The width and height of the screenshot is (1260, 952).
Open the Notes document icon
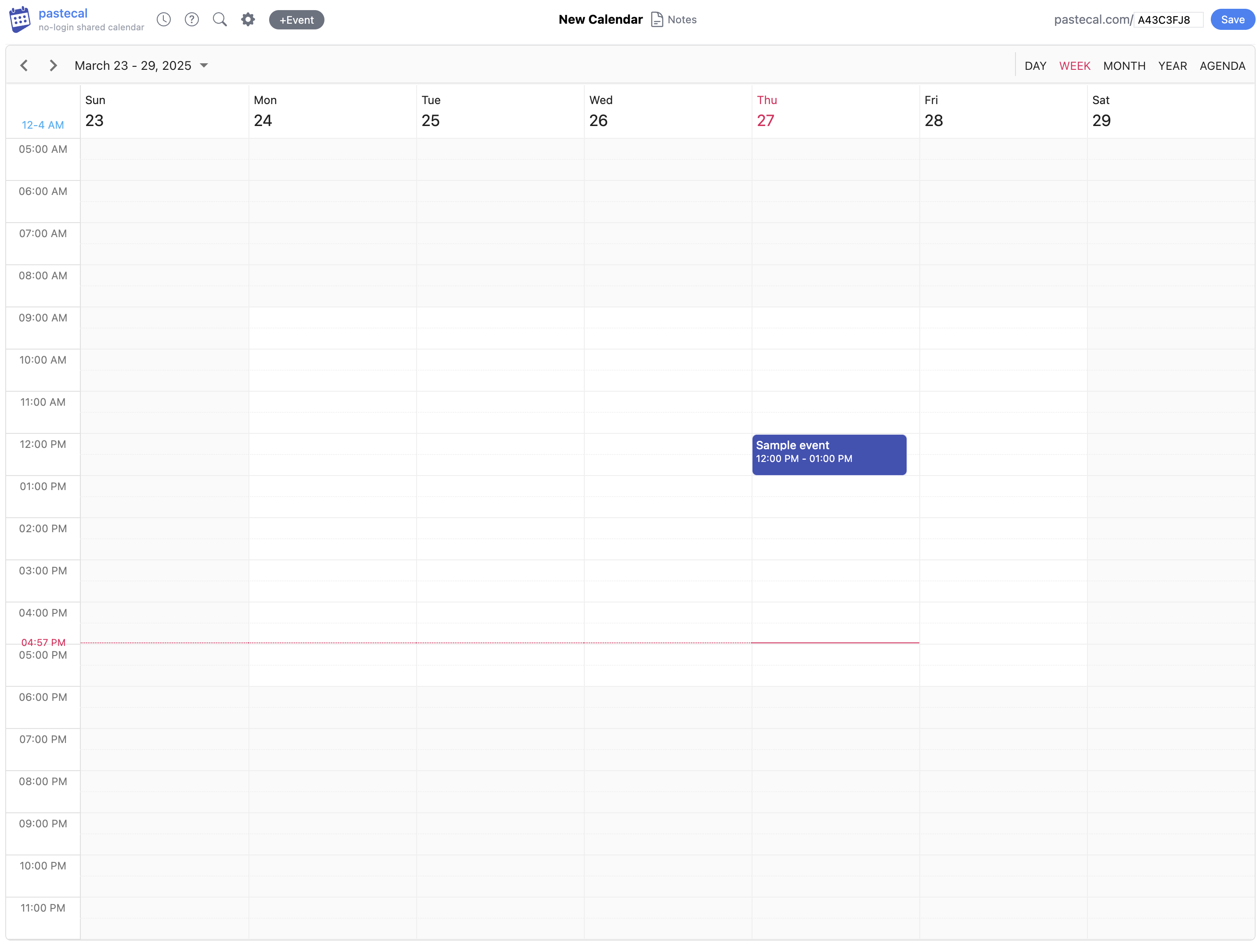657,19
